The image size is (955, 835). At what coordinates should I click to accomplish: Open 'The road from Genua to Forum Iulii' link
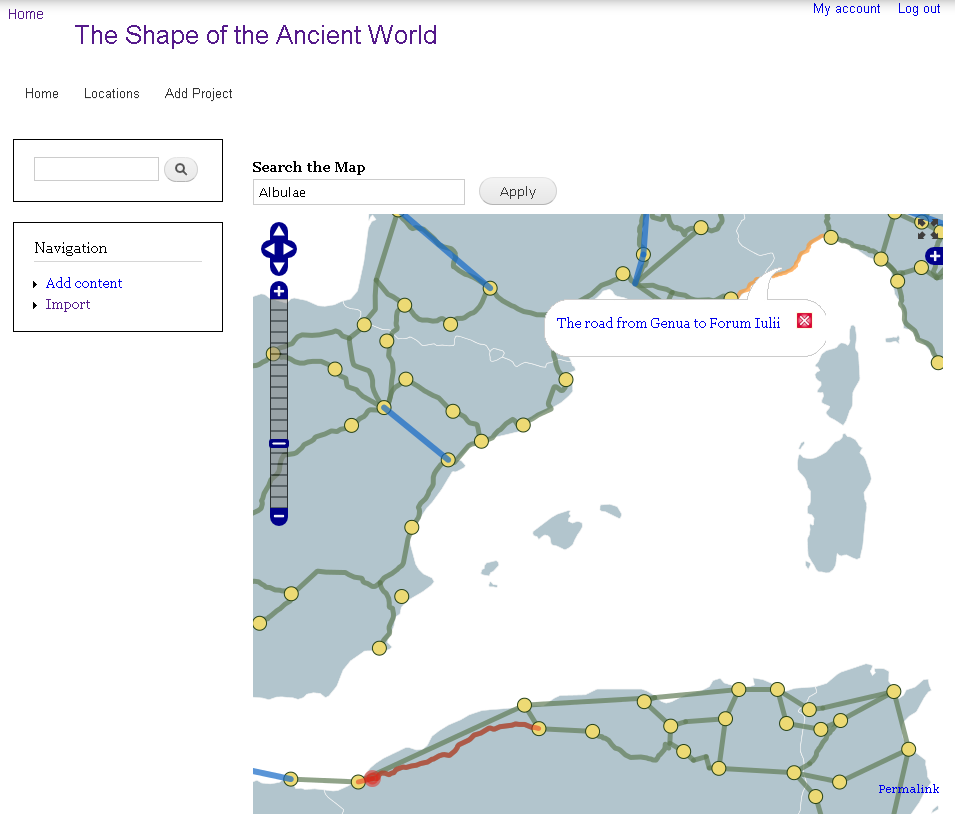[668, 323]
